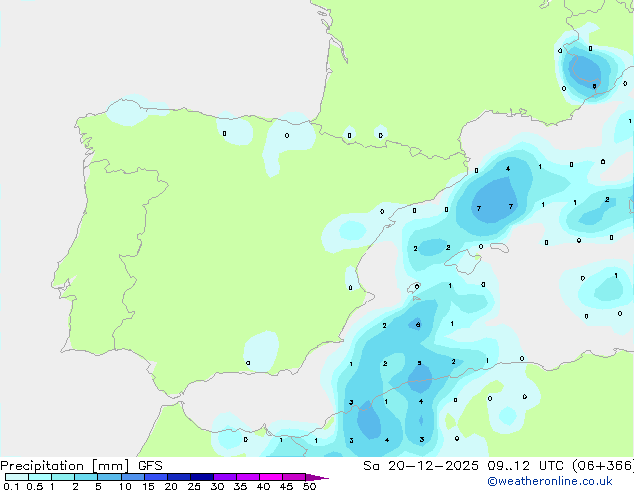The width and height of the screenshot is (634, 490).
Task: Click the purple arrow tip above 50 in legend
Action: 317,477
